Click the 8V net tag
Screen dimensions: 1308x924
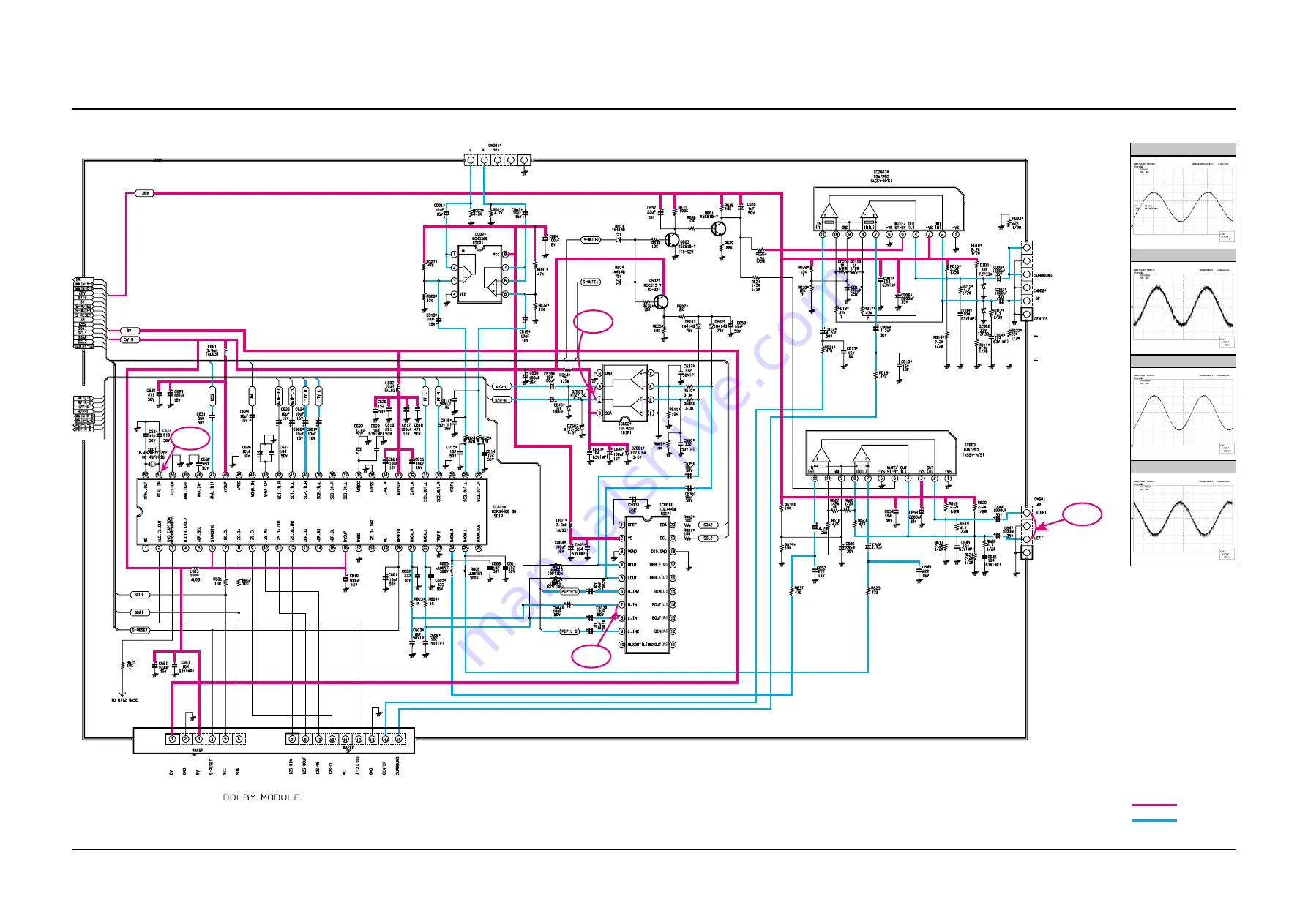pos(130,331)
